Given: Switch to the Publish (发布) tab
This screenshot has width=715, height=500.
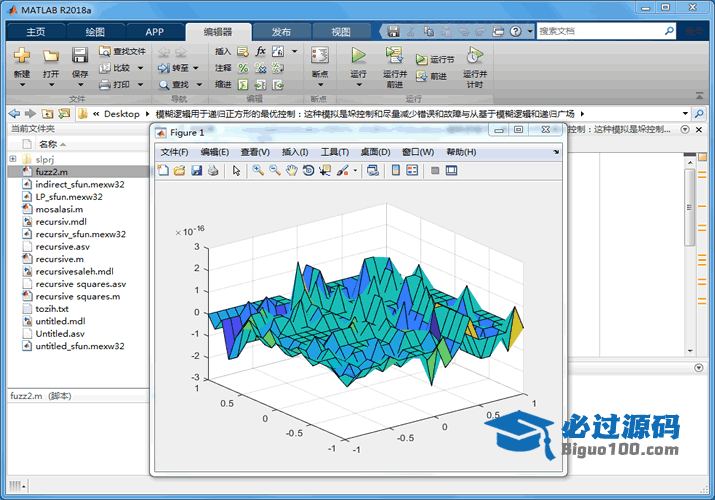Looking at the screenshot, I should click(281, 32).
